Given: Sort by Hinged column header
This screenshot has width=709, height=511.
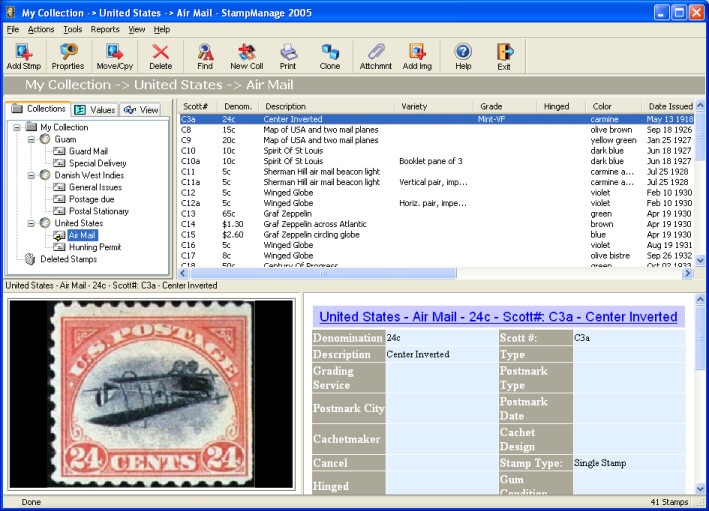Looking at the screenshot, I should tap(561, 106).
